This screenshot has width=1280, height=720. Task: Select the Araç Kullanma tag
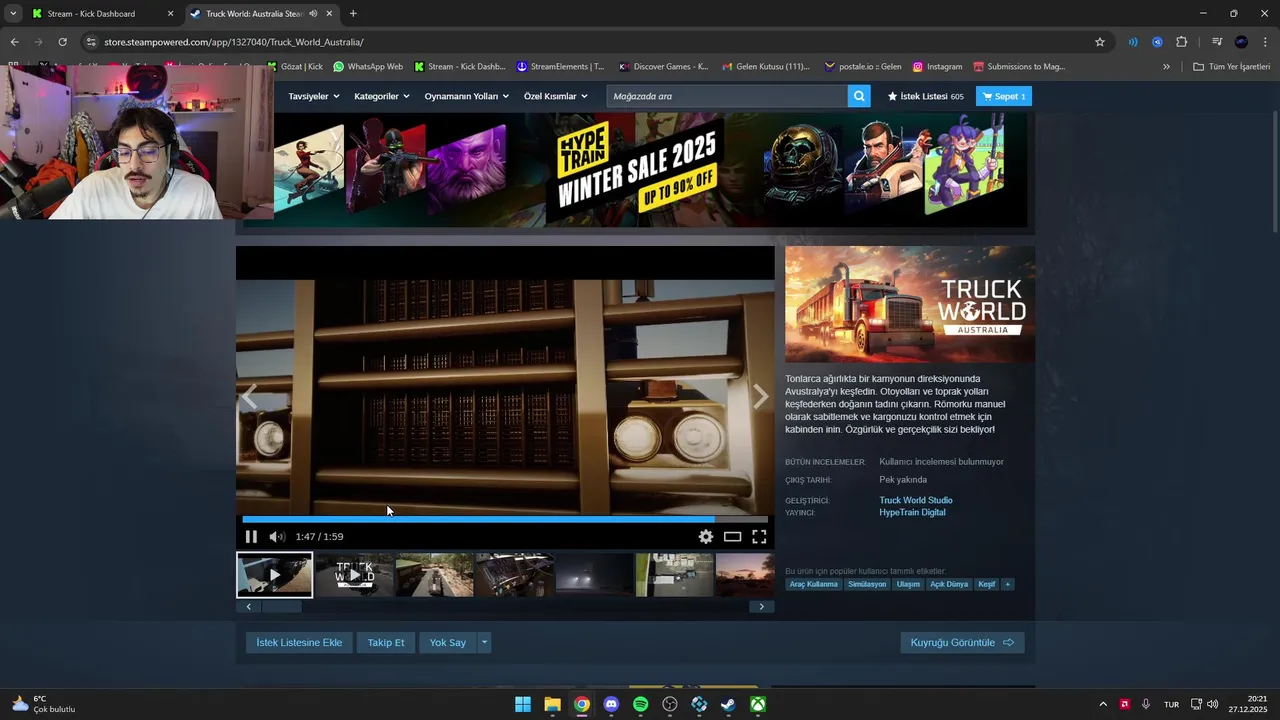813,584
